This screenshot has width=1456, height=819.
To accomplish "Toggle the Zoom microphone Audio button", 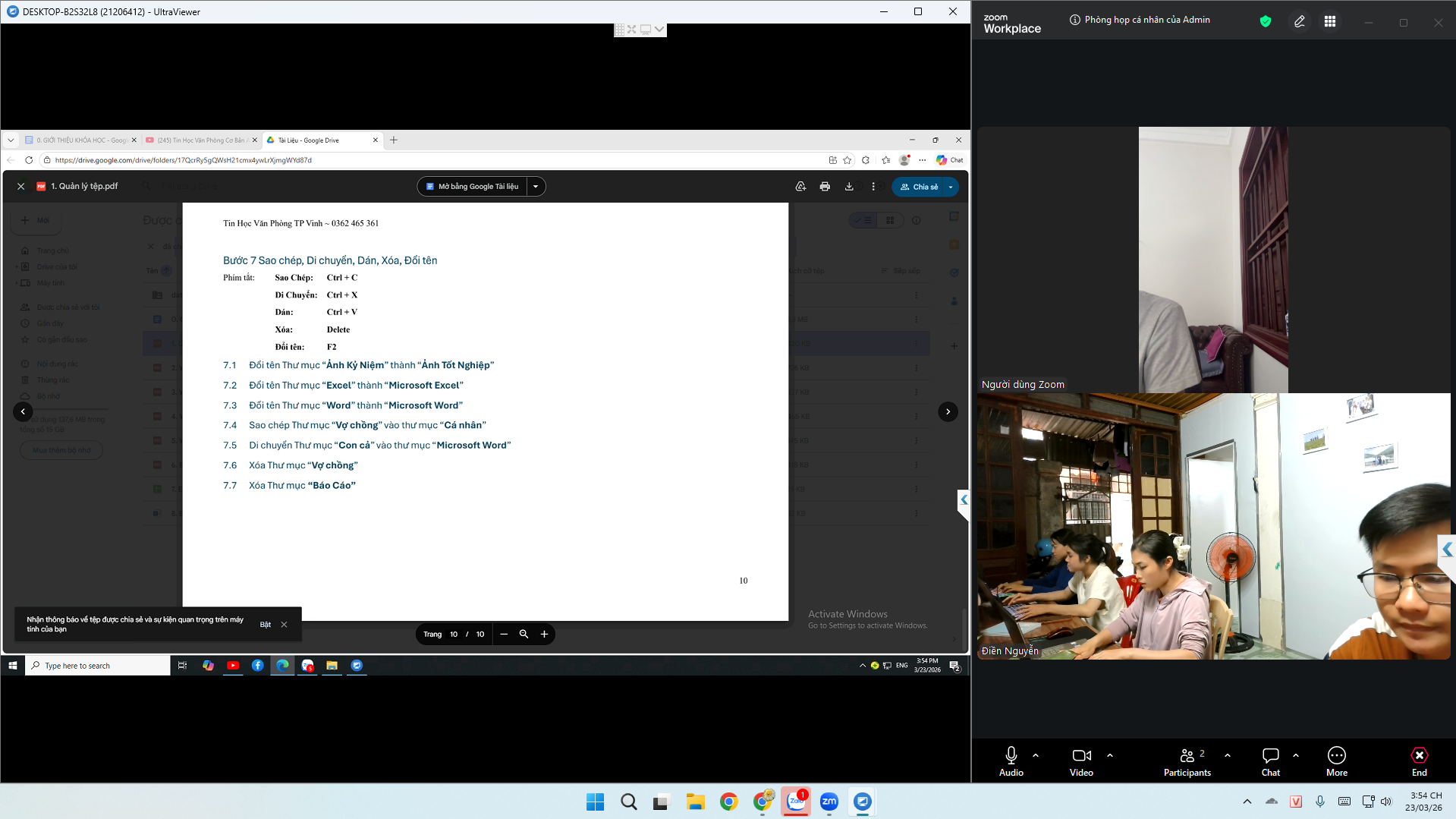I will tap(1011, 761).
